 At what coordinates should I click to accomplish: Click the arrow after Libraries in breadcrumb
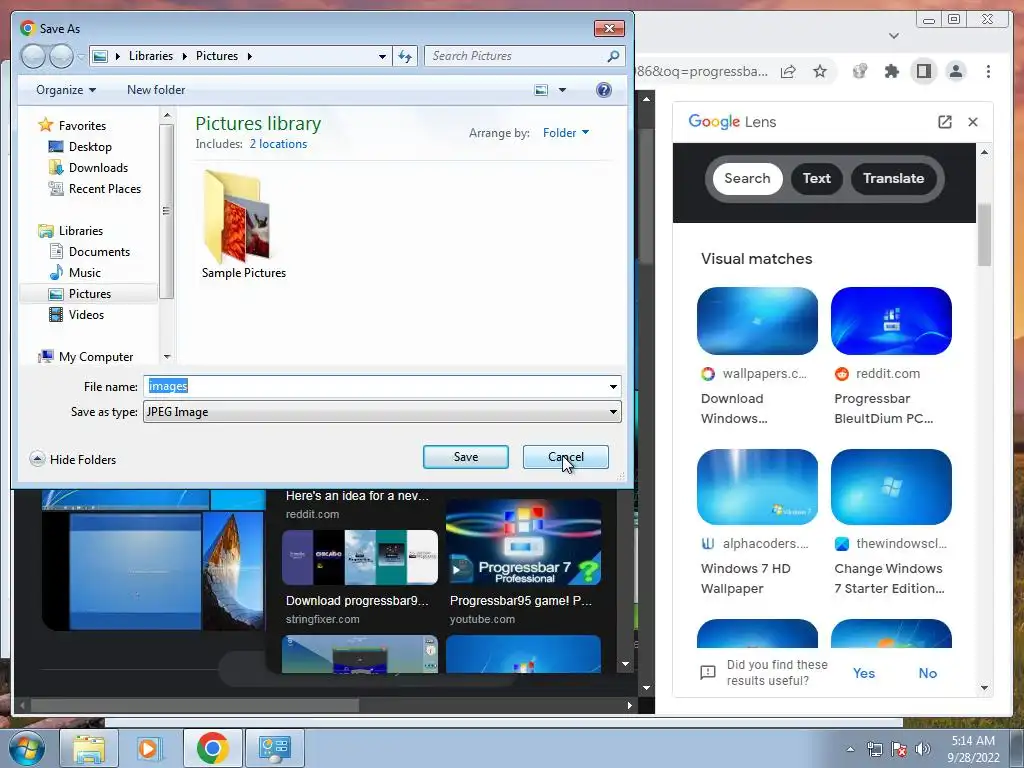click(184, 56)
